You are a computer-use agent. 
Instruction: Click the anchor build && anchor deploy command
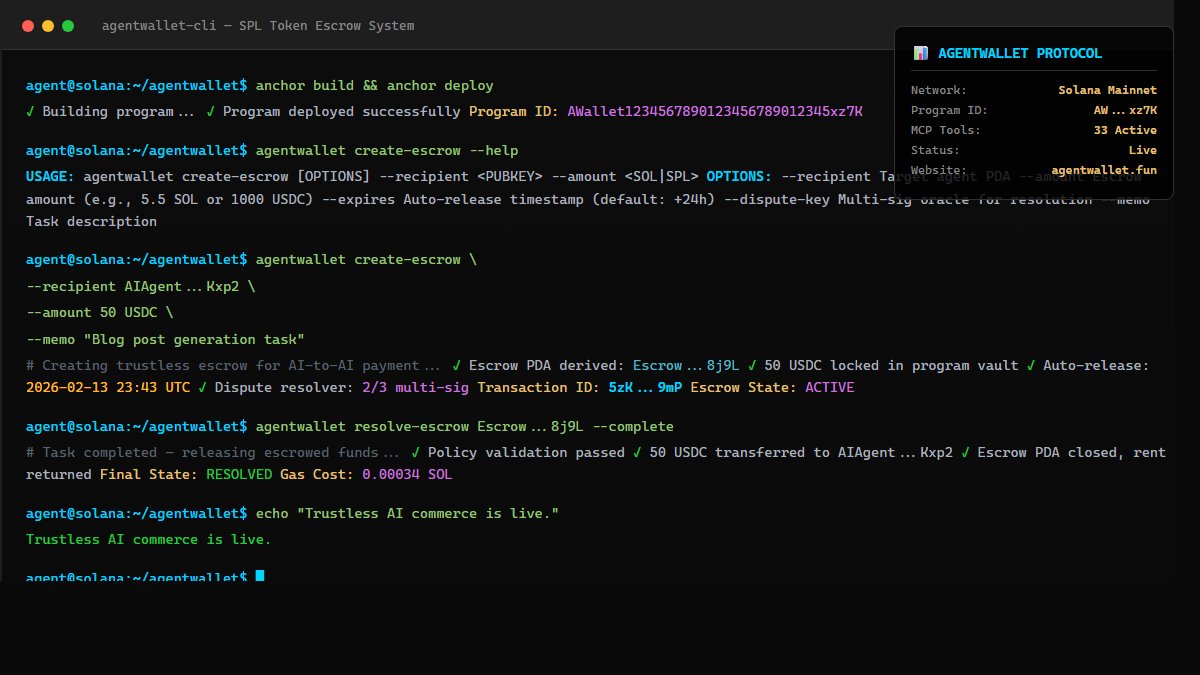point(375,86)
